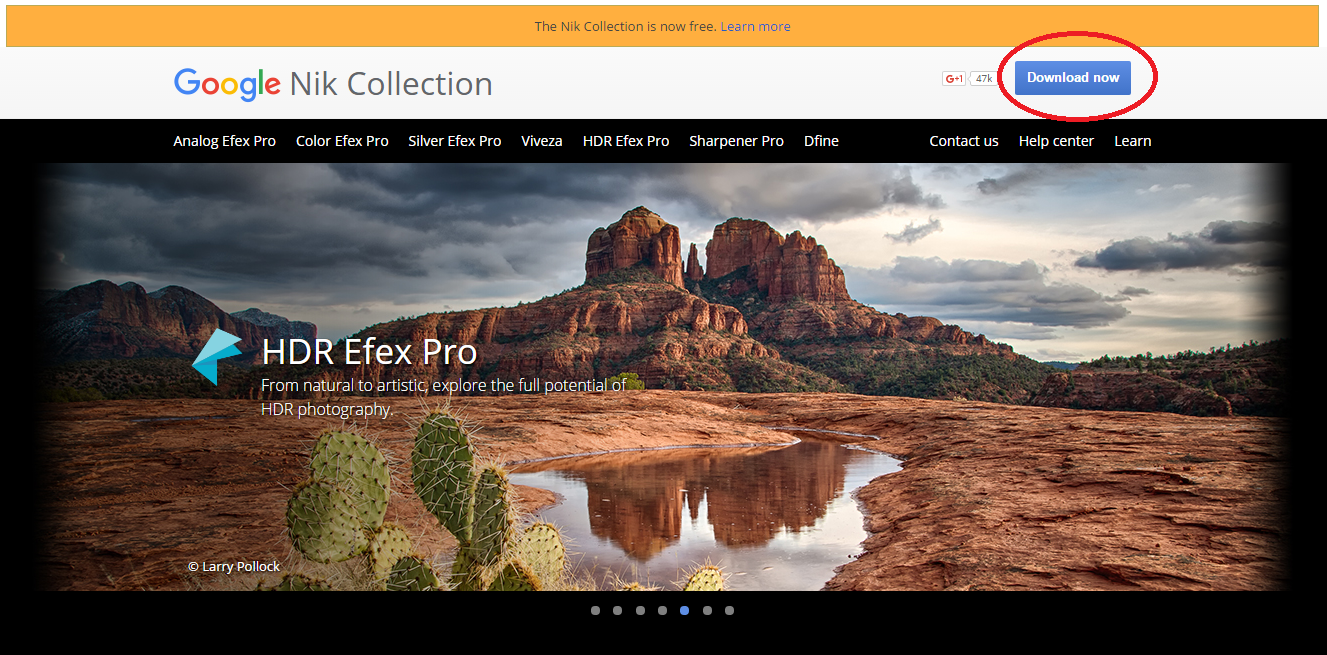Select Viveza in the navigation bar
The image size is (1327, 655).
point(541,141)
